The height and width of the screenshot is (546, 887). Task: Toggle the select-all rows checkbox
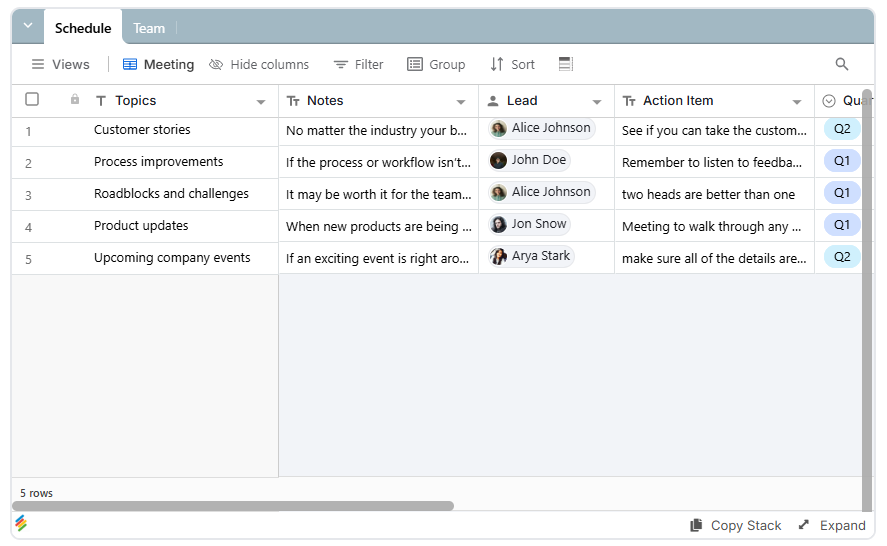click(32, 100)
